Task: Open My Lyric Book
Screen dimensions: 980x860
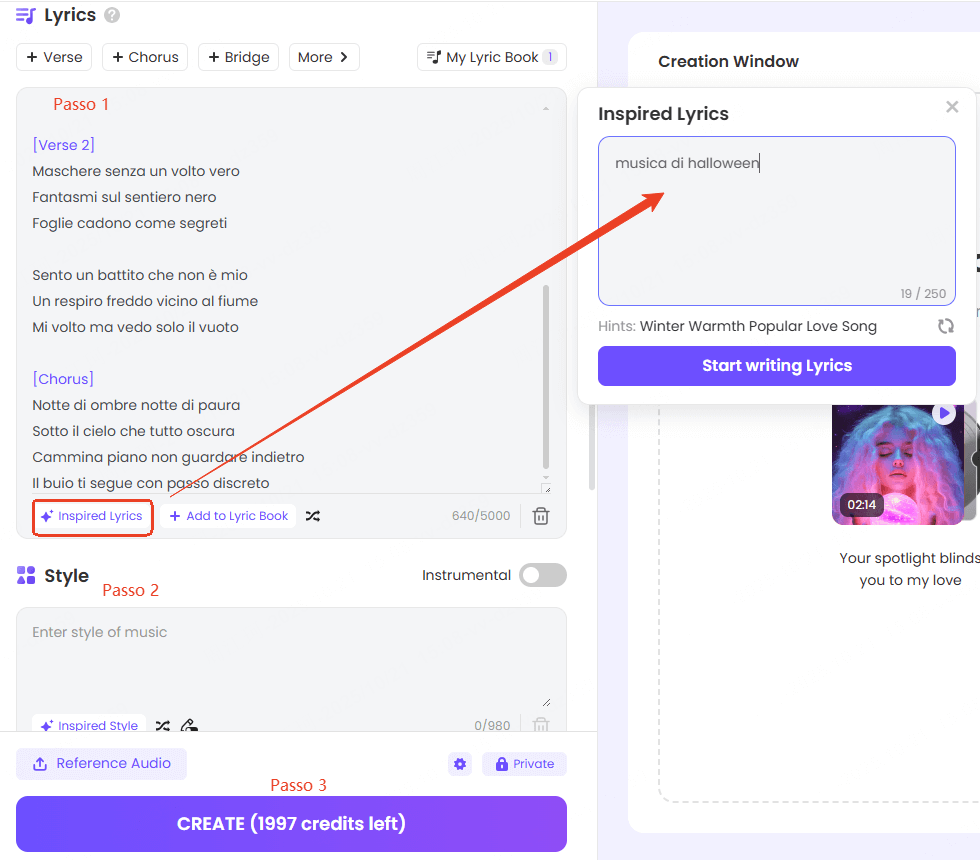Action: 491,57
